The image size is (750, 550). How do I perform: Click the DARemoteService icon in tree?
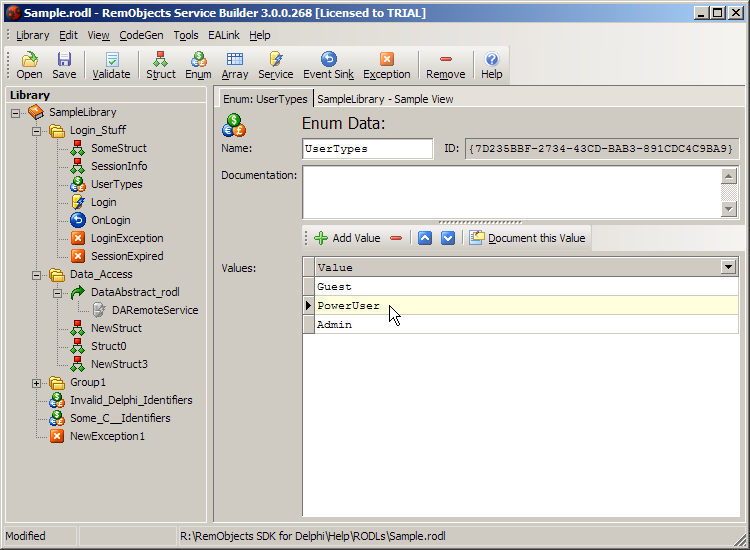99,310
